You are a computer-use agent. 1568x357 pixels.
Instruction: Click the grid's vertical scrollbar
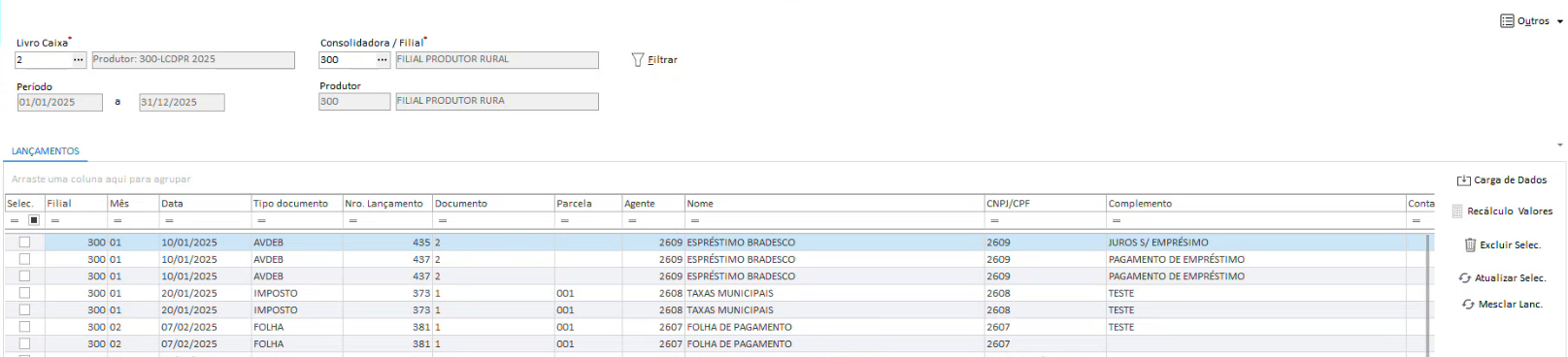(x=1428, y=295)
